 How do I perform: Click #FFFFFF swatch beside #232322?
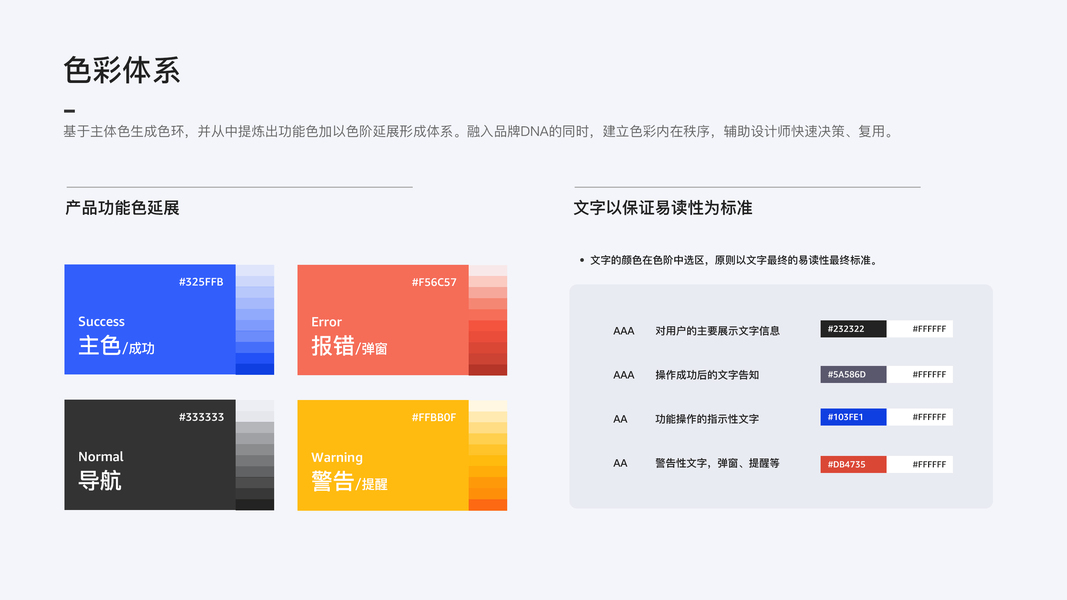pos(920,329)
